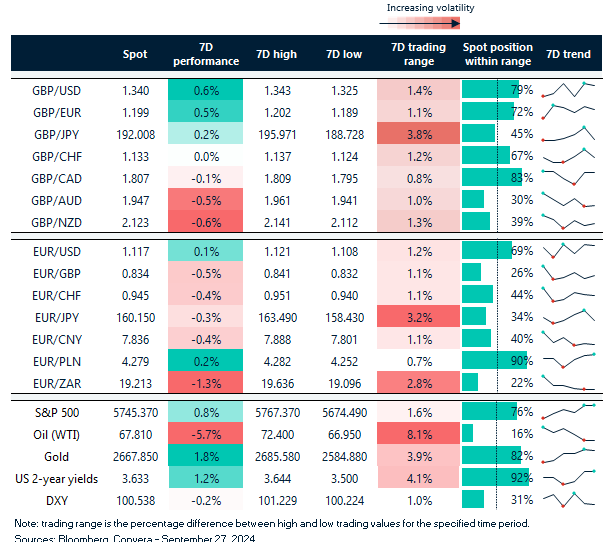Click GBP/JPY spot value 192.008
Screen dimensions: 606x542
(x=136, y=135)
